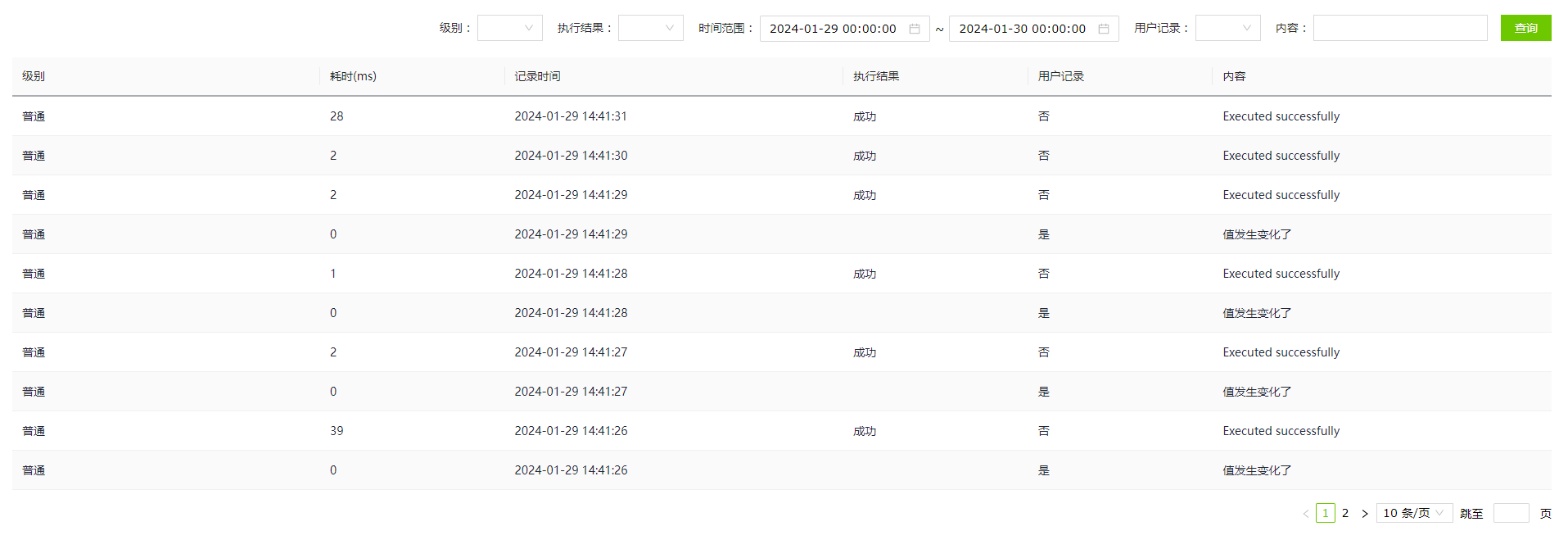Click the green 查询 button
The width and height of the screenshot is (1568, 558).
(x=1525, y=28)
